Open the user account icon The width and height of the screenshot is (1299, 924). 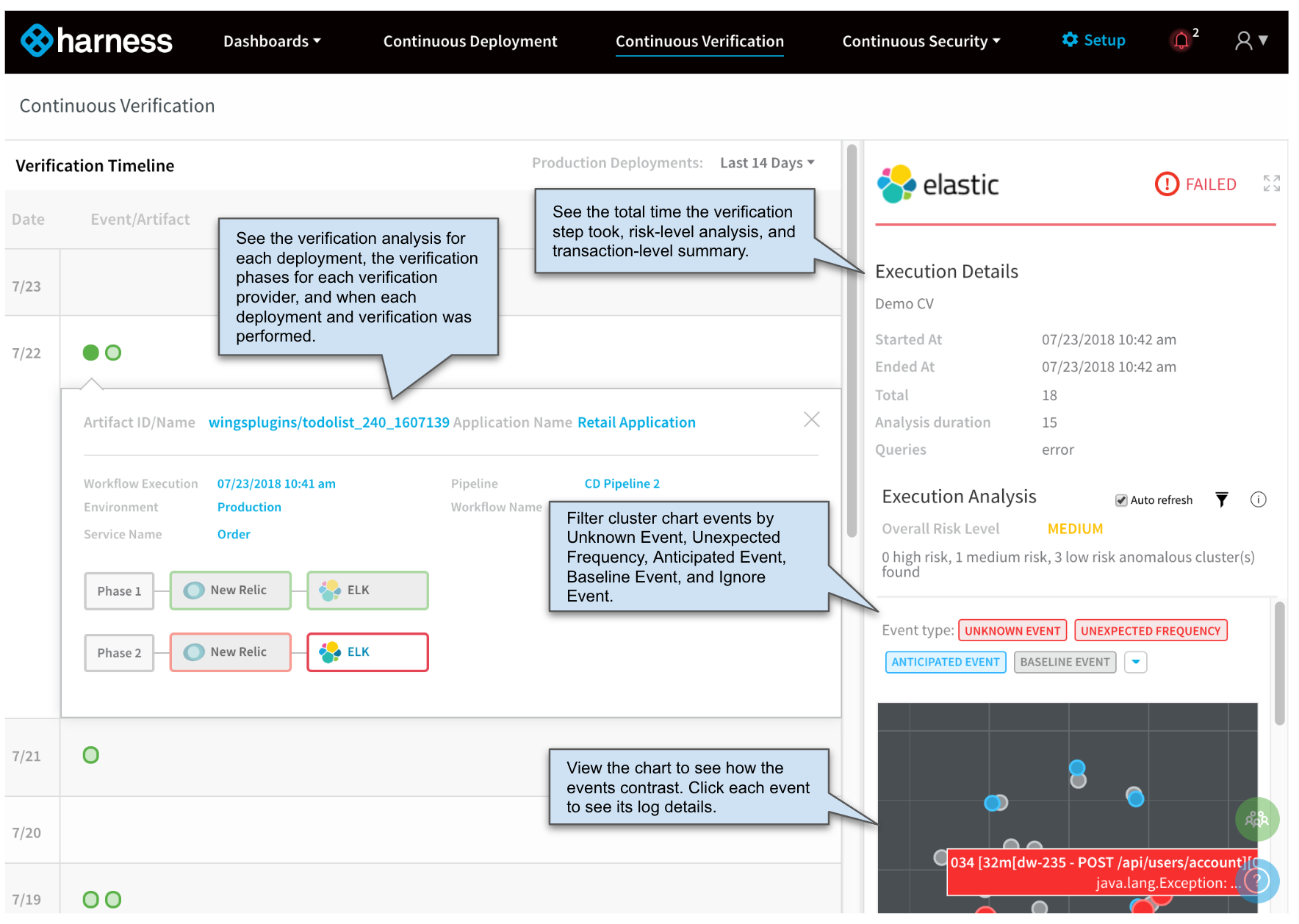[1243, 40]
